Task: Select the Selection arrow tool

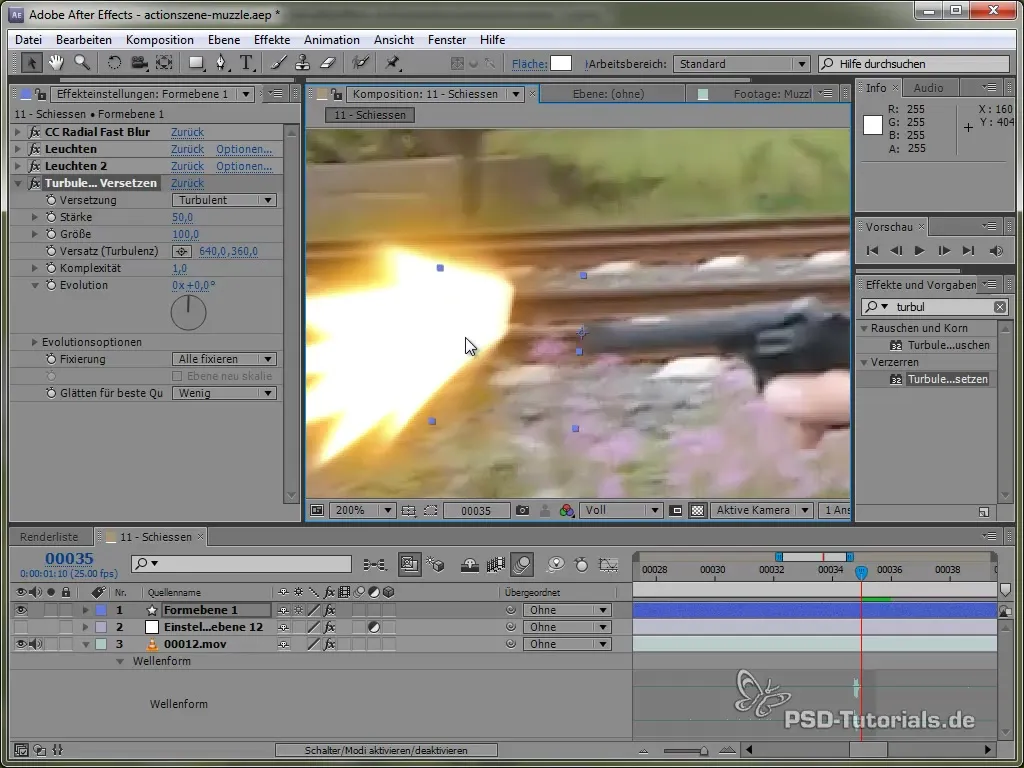Action: pos(30,63)
